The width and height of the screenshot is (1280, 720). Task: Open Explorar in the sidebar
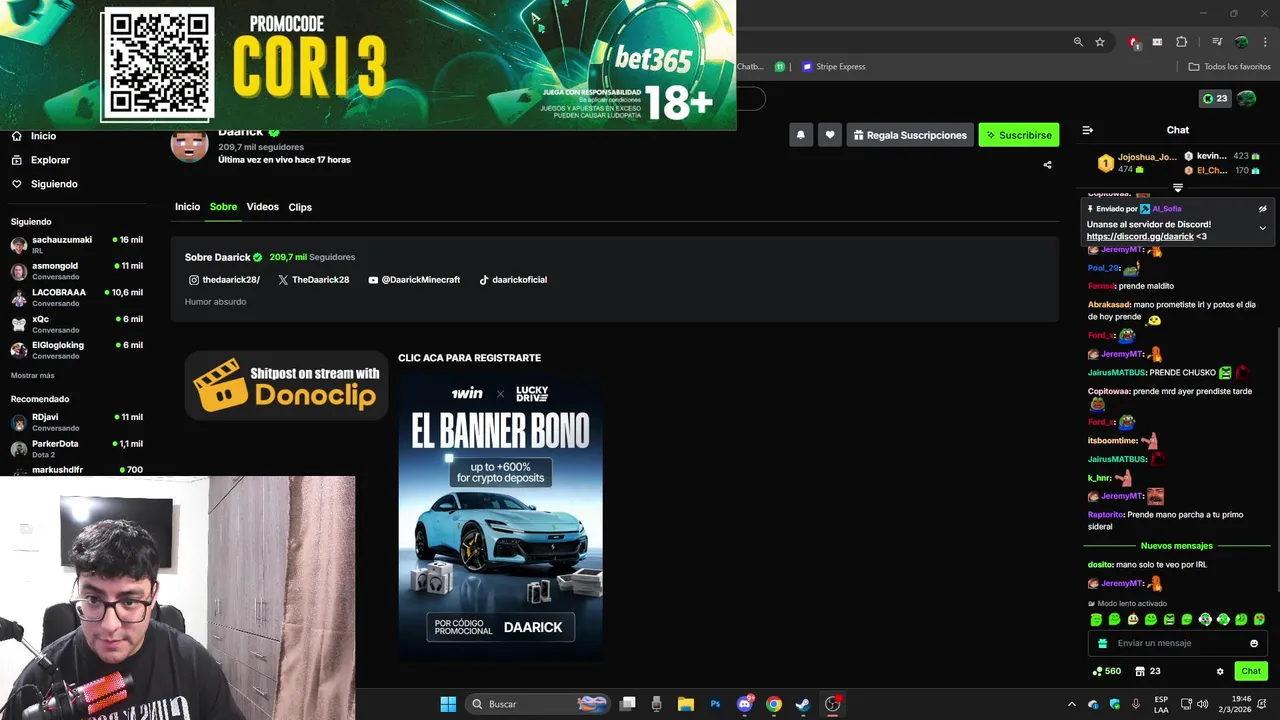41,160
